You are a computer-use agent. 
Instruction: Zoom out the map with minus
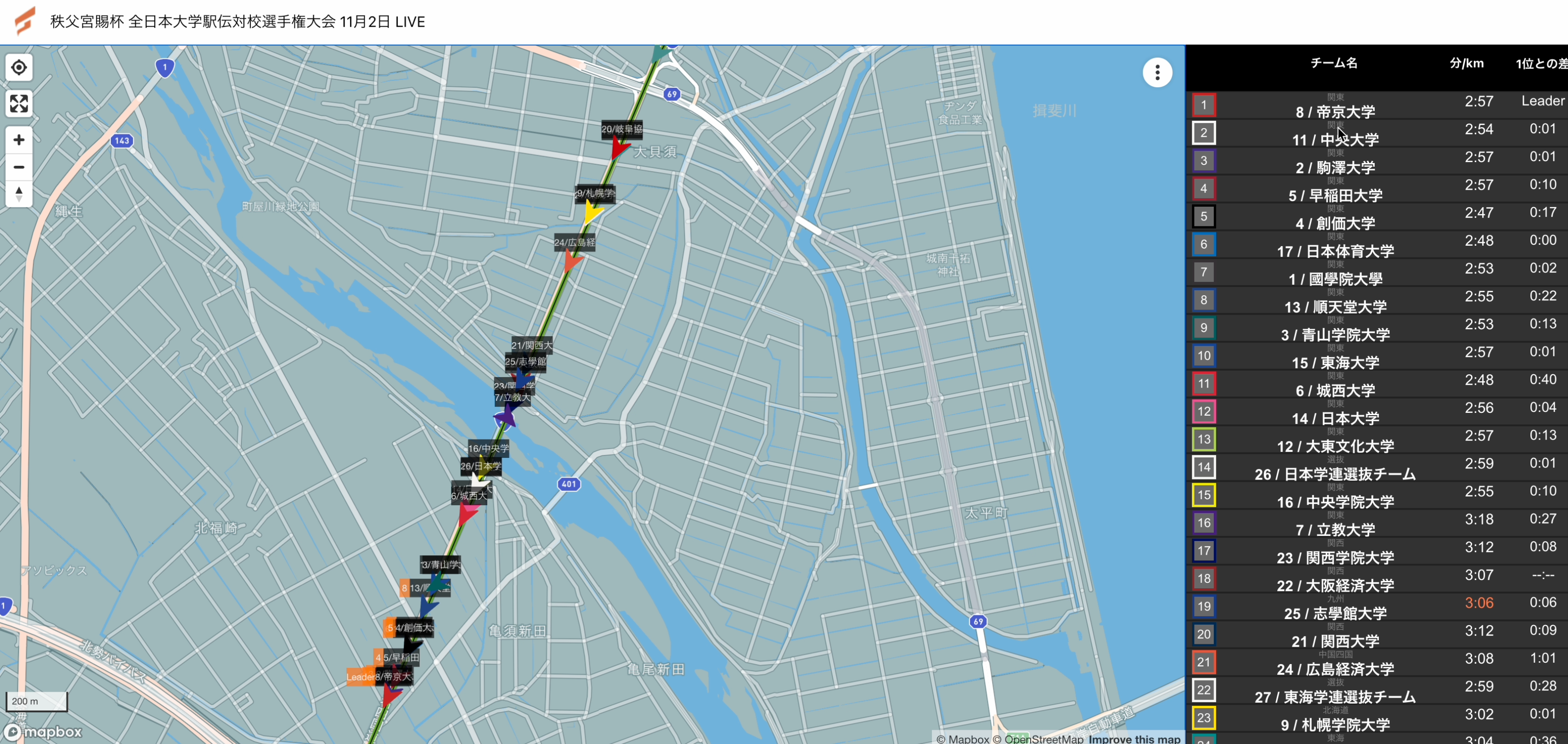pos(19,168)
